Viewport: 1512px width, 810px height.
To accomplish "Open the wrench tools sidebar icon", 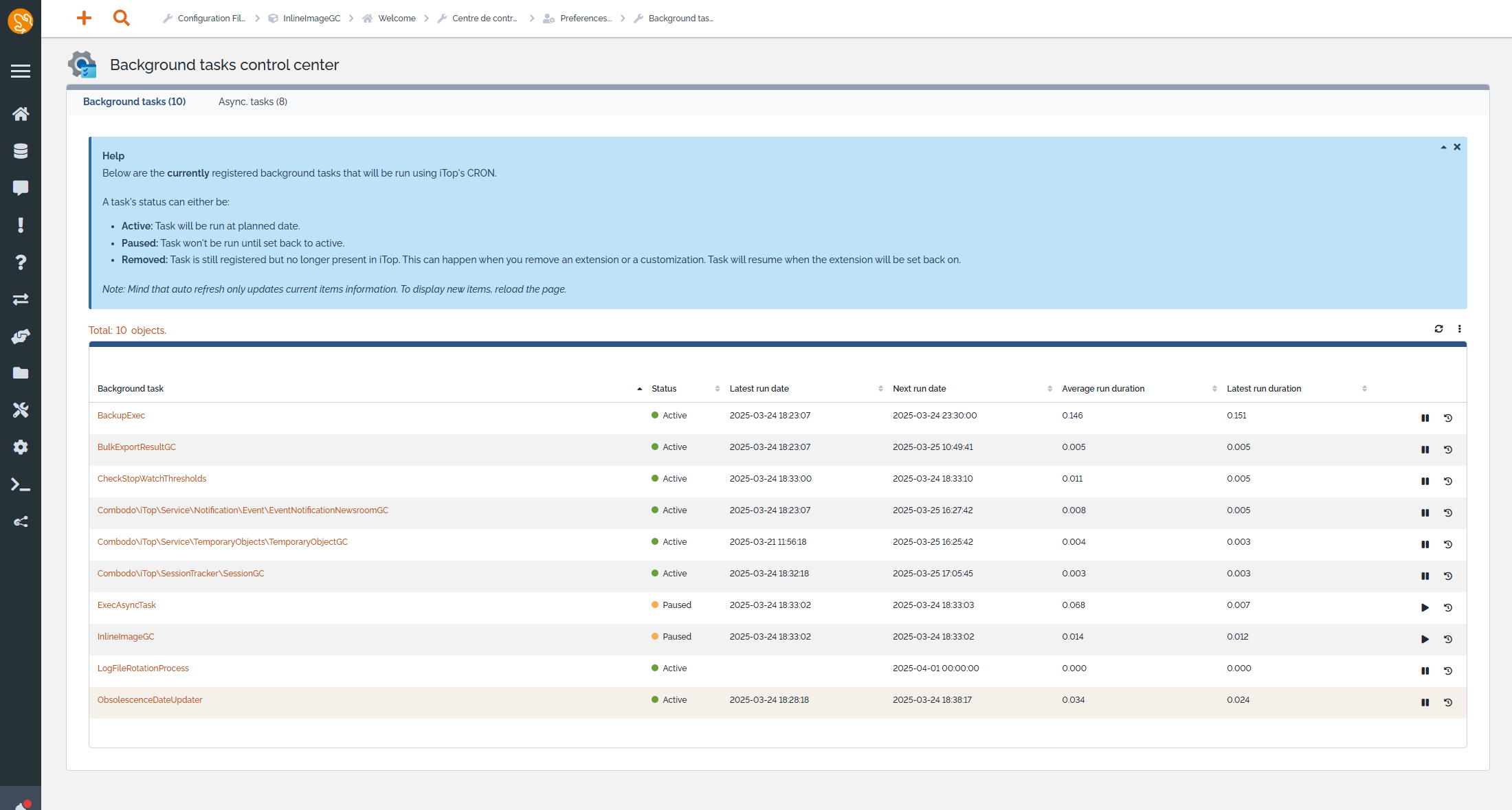I will pyautogui.click(x=21, y=410).
